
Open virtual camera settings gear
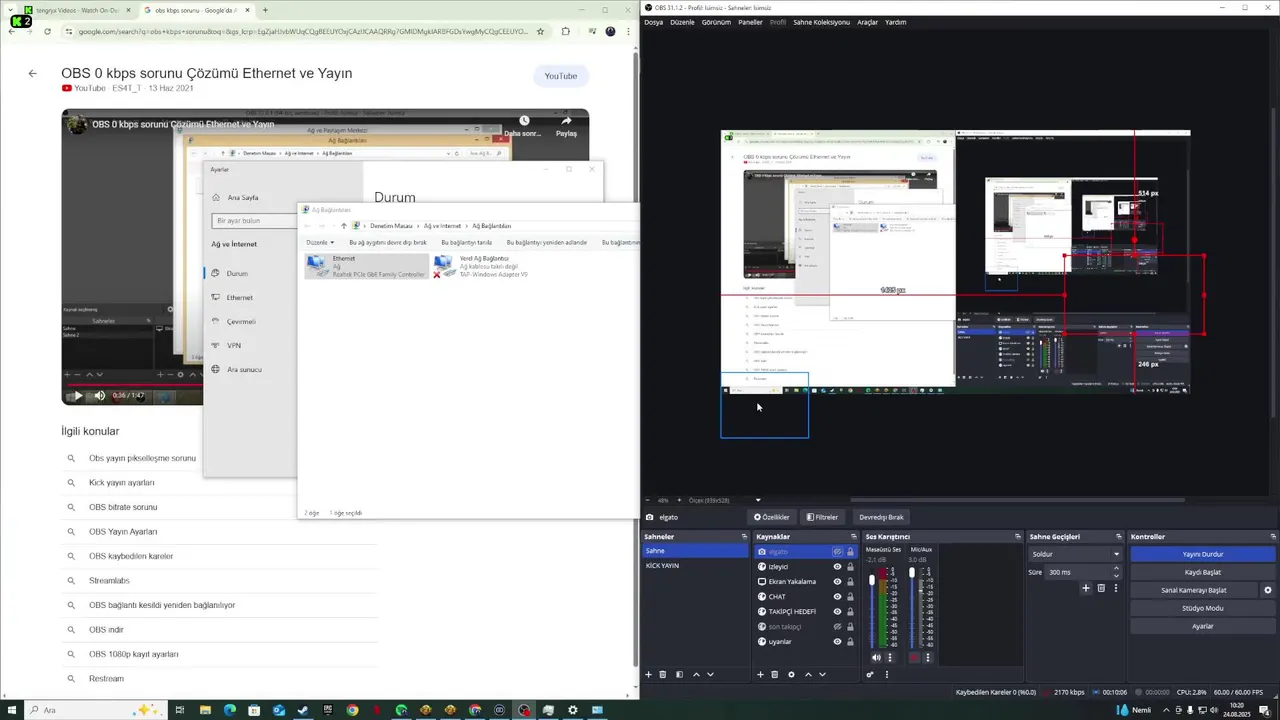[x=1268, y=590]
